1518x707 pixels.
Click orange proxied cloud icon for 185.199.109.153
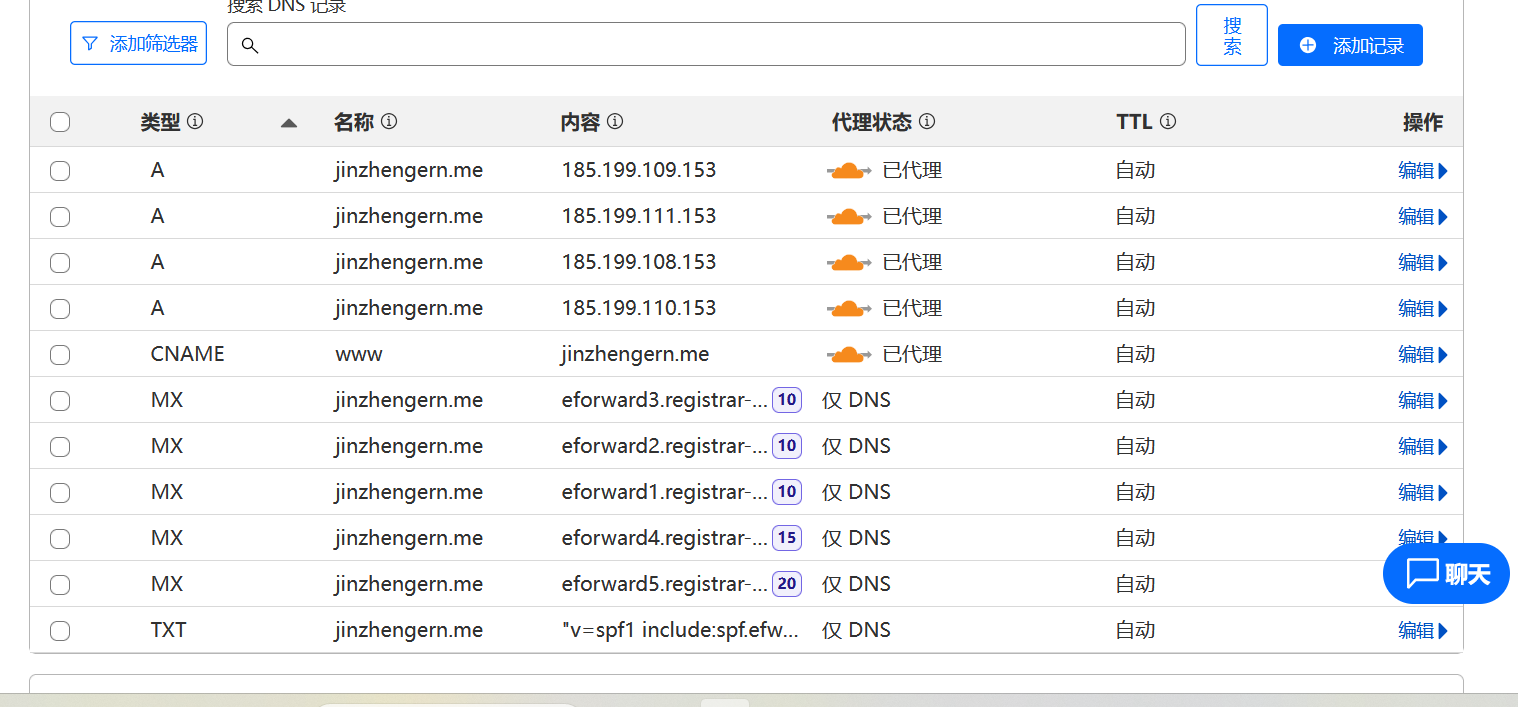click(848, 170)
